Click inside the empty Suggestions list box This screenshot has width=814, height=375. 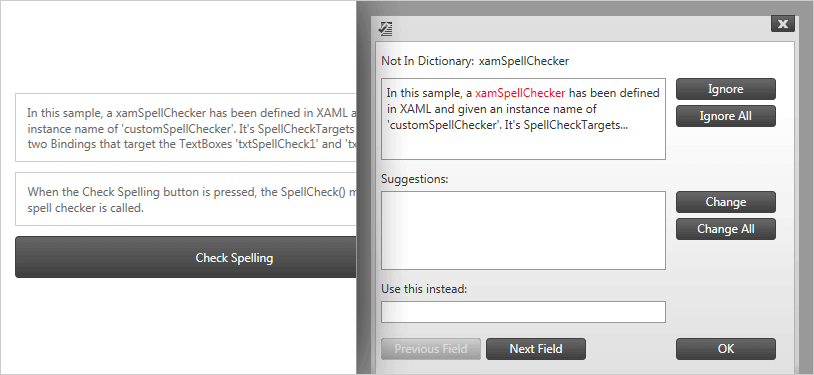point(523,231)
